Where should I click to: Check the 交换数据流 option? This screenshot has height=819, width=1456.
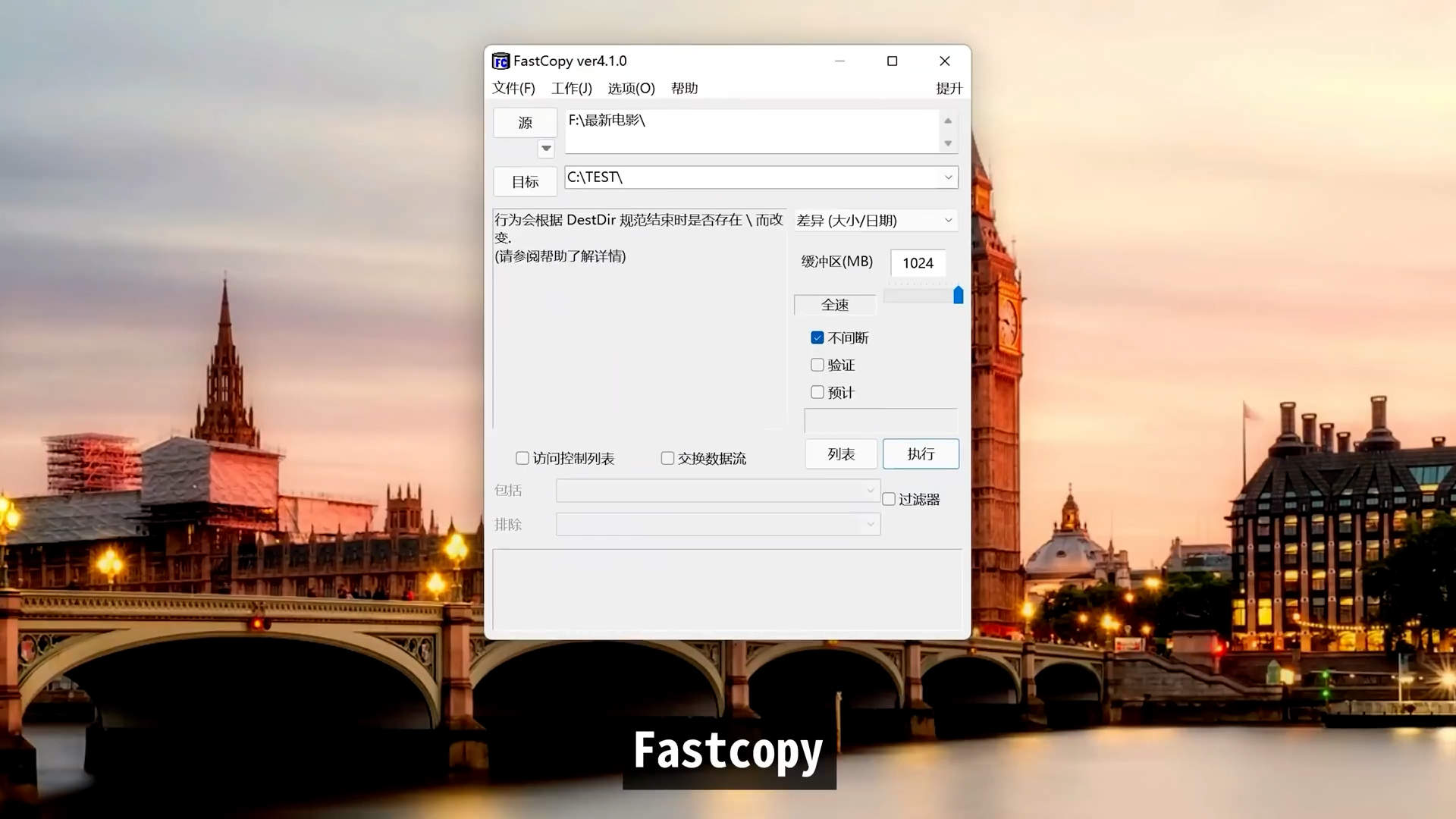click(667, 458)
